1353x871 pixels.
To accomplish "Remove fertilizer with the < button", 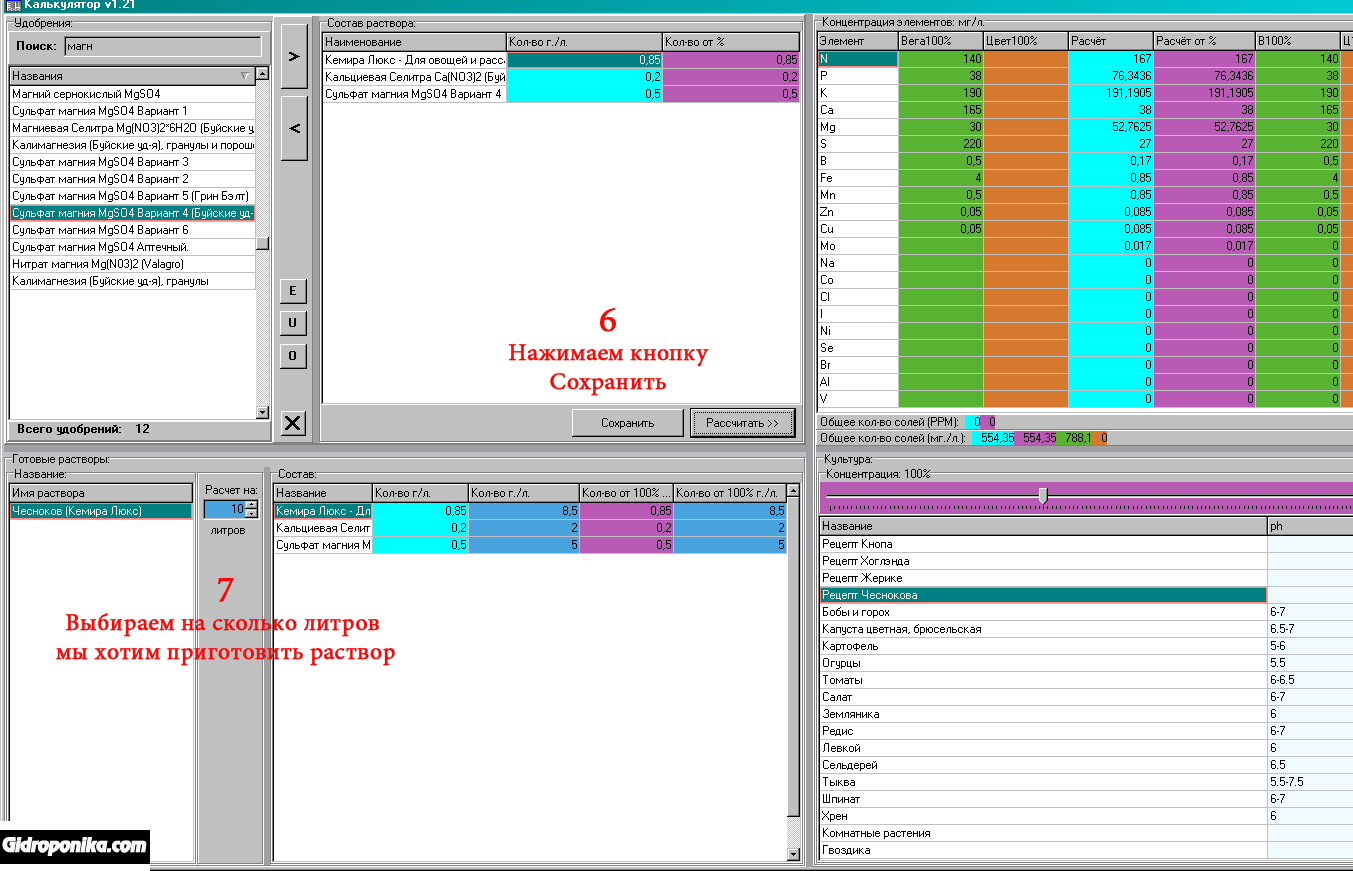I will tap(294, 128).
